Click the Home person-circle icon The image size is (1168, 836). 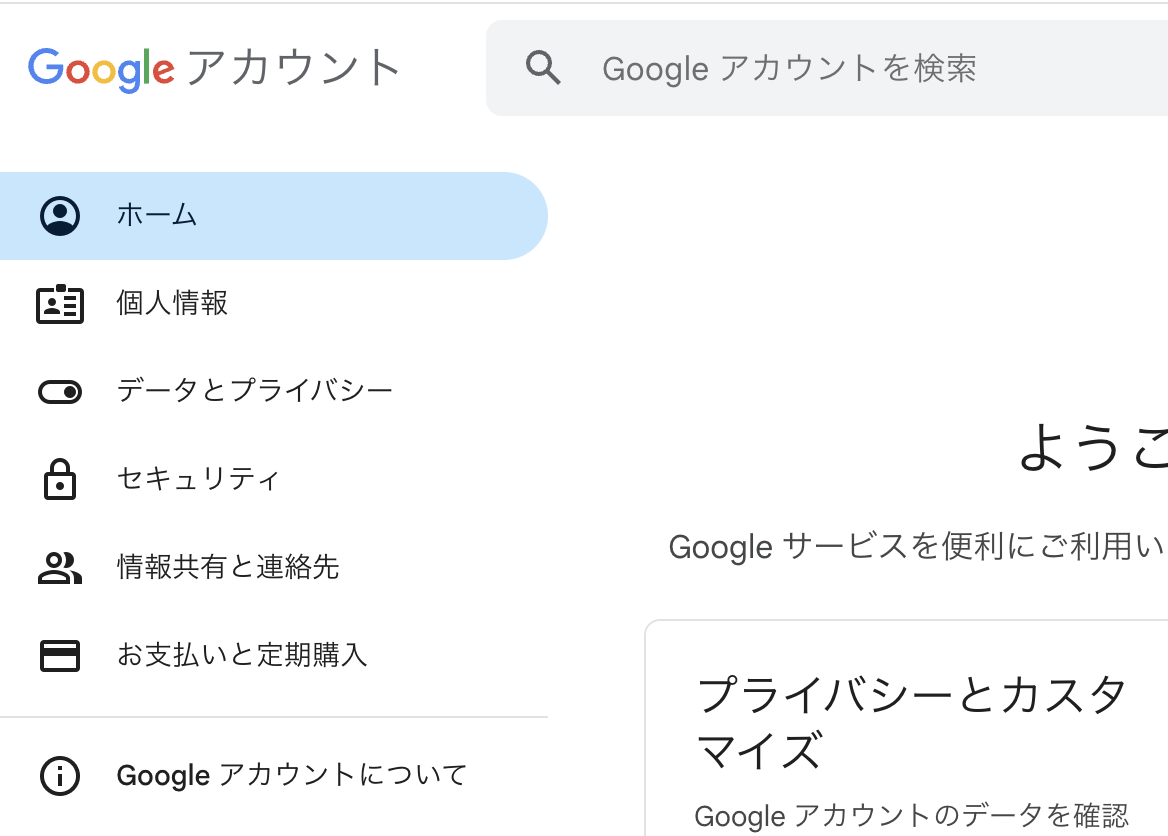(60, 216)
